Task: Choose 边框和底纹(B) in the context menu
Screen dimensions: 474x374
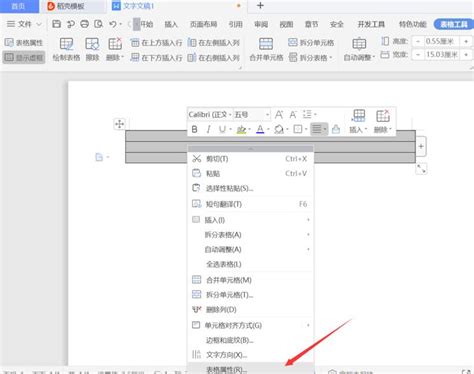Action: 251,340
